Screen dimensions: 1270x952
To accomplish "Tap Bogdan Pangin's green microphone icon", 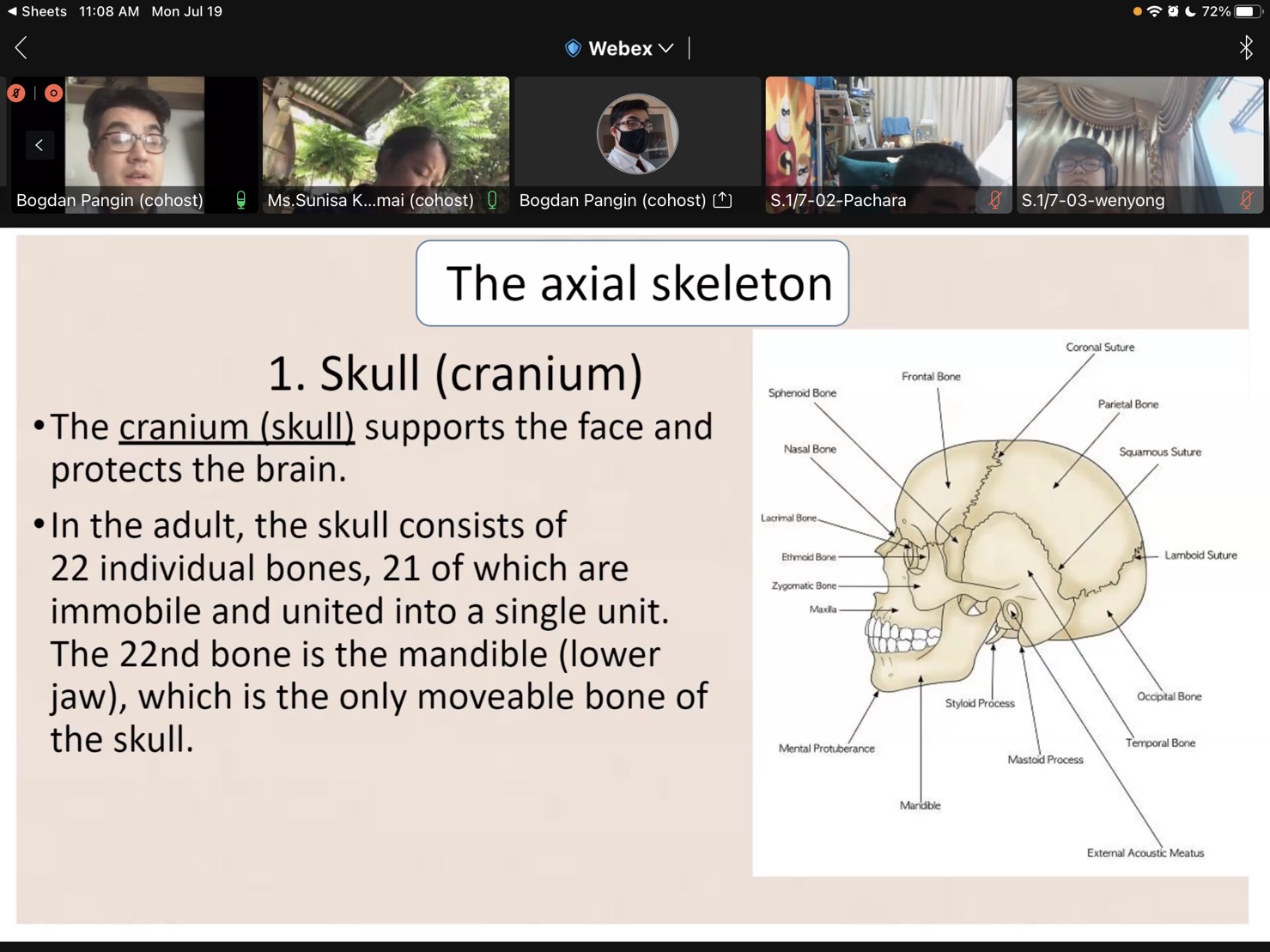I will tap(241, 200).
